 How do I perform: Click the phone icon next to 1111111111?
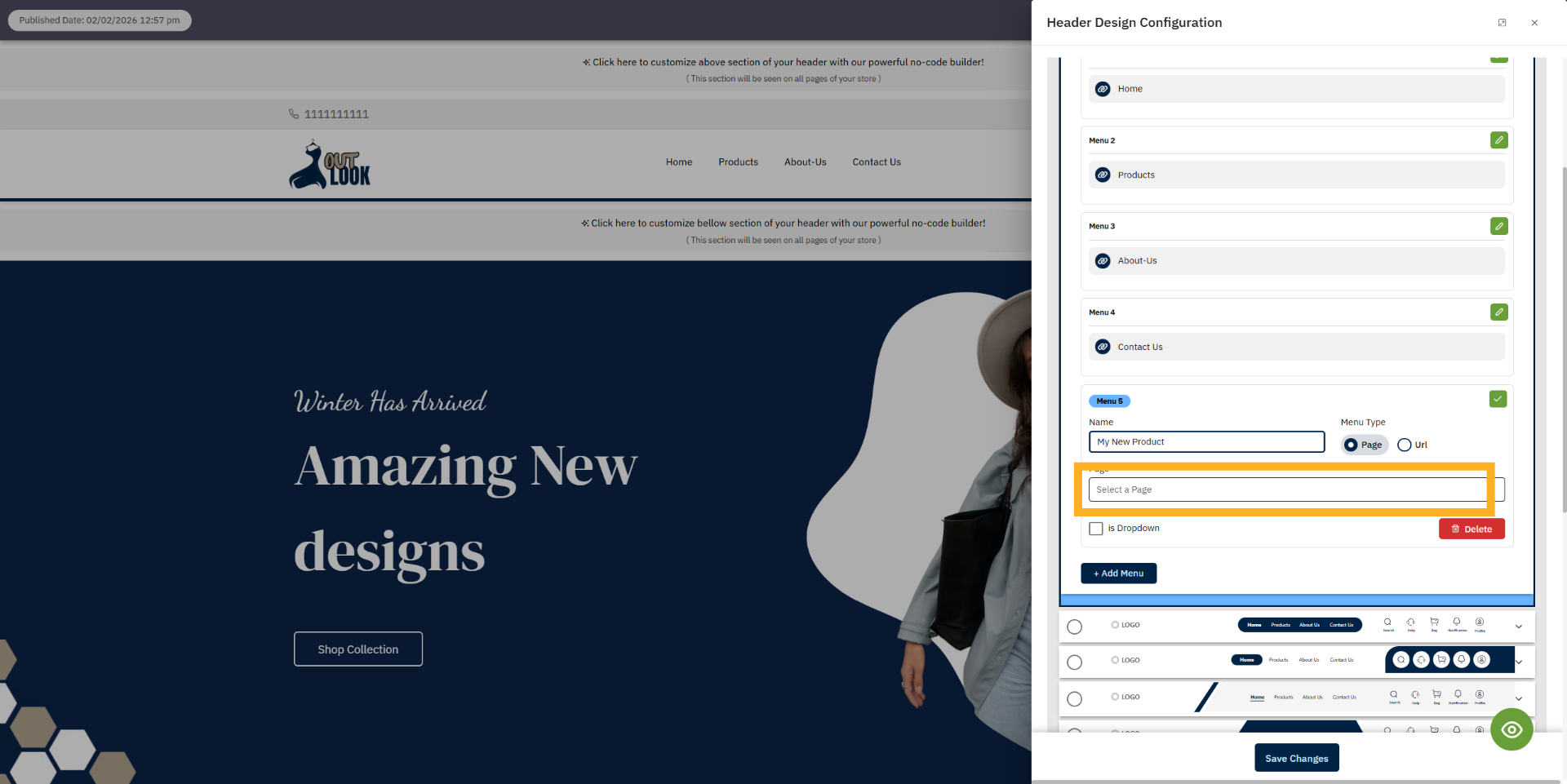point(294,113)
